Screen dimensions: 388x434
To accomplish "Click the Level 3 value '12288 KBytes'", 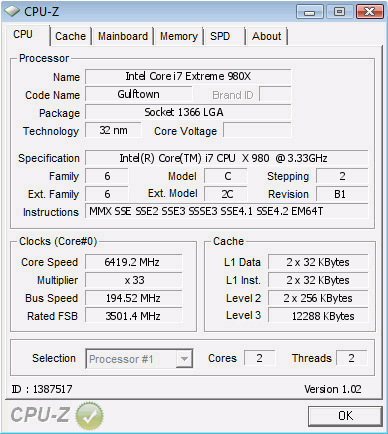I will click(x=318, y=316).
